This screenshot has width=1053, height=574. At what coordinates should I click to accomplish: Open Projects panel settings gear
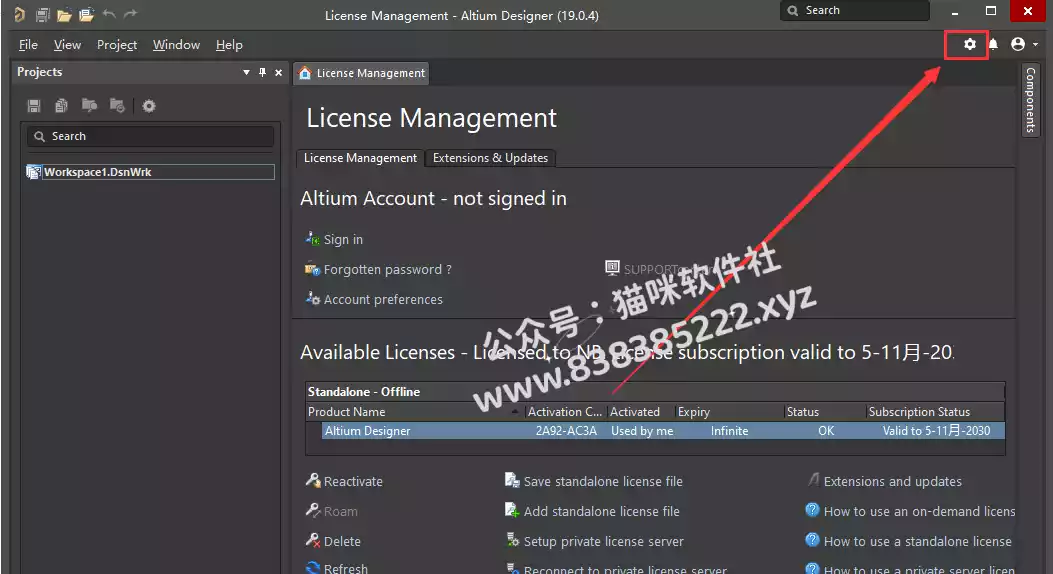[149, 106]
